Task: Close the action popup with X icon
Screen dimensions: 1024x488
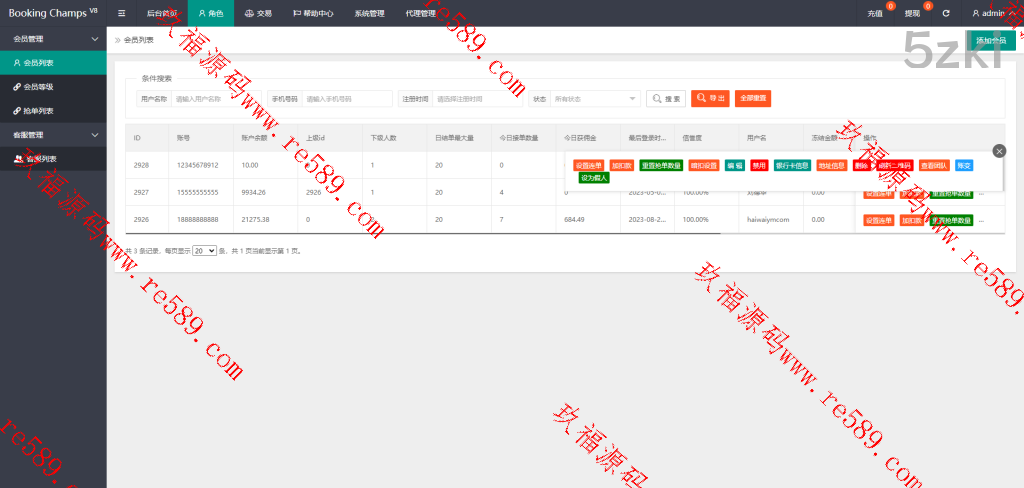Action: (999, 151)
